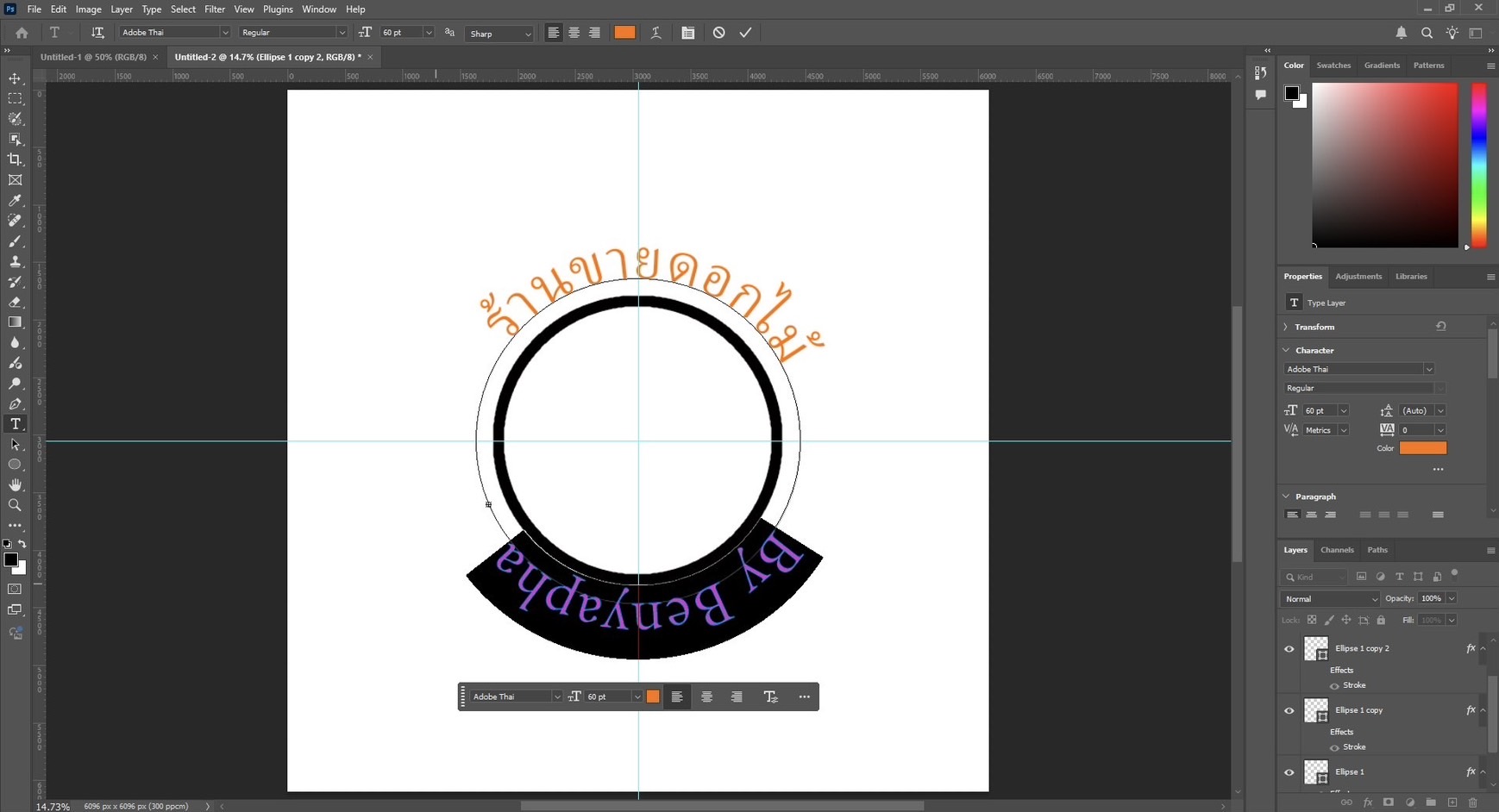Click the font size field in options bar
The height and width of the screenshot is (812, 1499).
point(400,33)
